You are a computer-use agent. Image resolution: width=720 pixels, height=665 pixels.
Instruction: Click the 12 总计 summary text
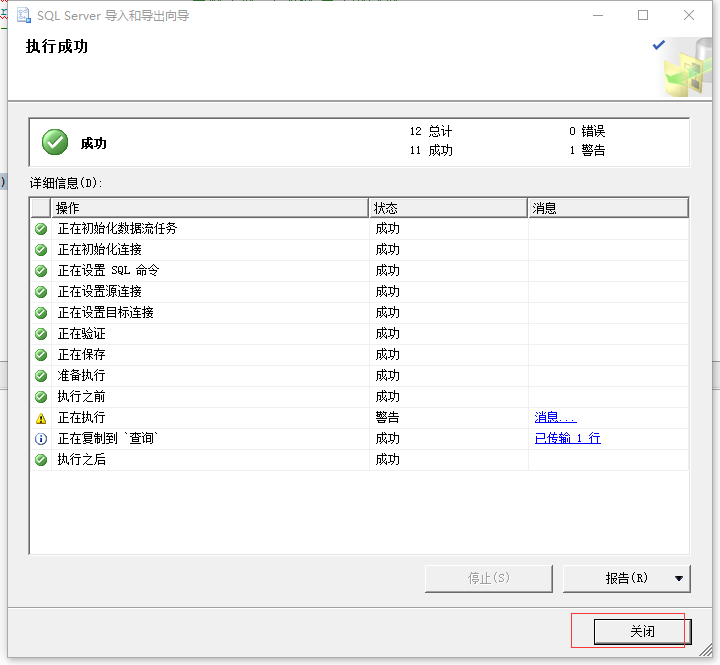[x=431, y=131]
